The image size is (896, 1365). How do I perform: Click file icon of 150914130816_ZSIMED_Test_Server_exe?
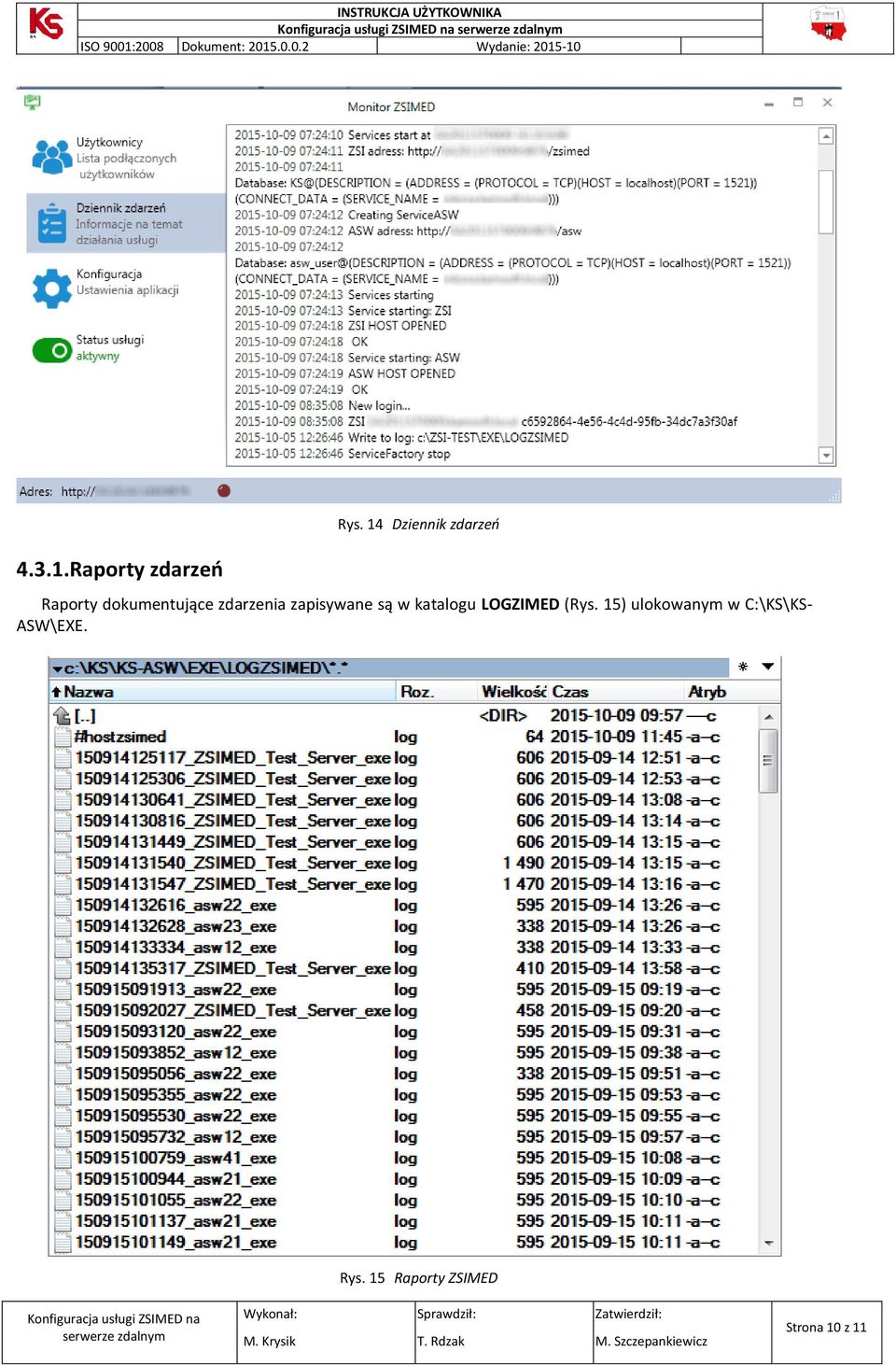tap(63, 822)
